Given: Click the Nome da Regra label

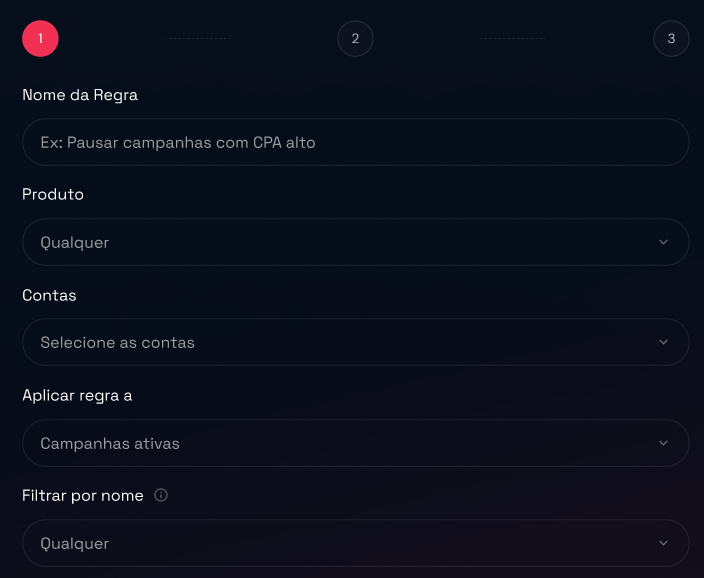Looking at the screenshot, I should point(80,95).
